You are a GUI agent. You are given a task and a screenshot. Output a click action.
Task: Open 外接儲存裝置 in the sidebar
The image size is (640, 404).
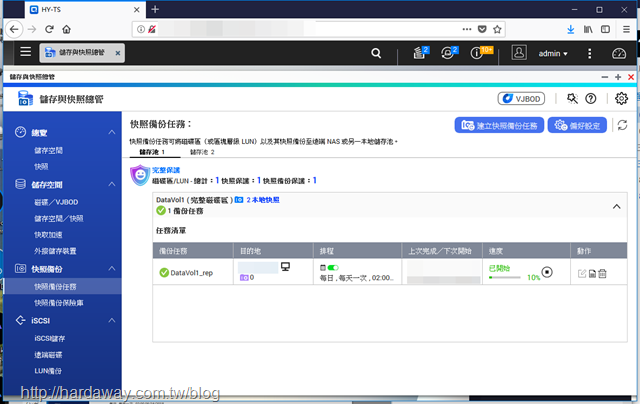click(55, 251)
